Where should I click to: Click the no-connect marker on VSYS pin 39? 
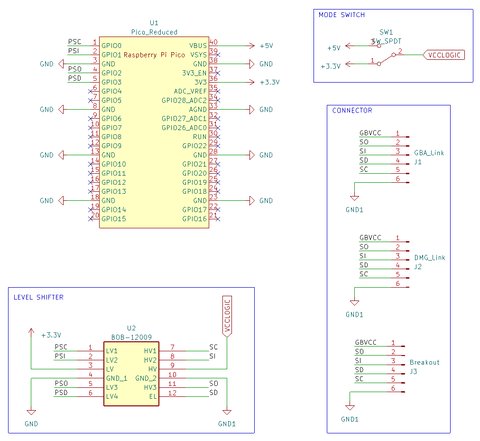(x=218, y=55)
